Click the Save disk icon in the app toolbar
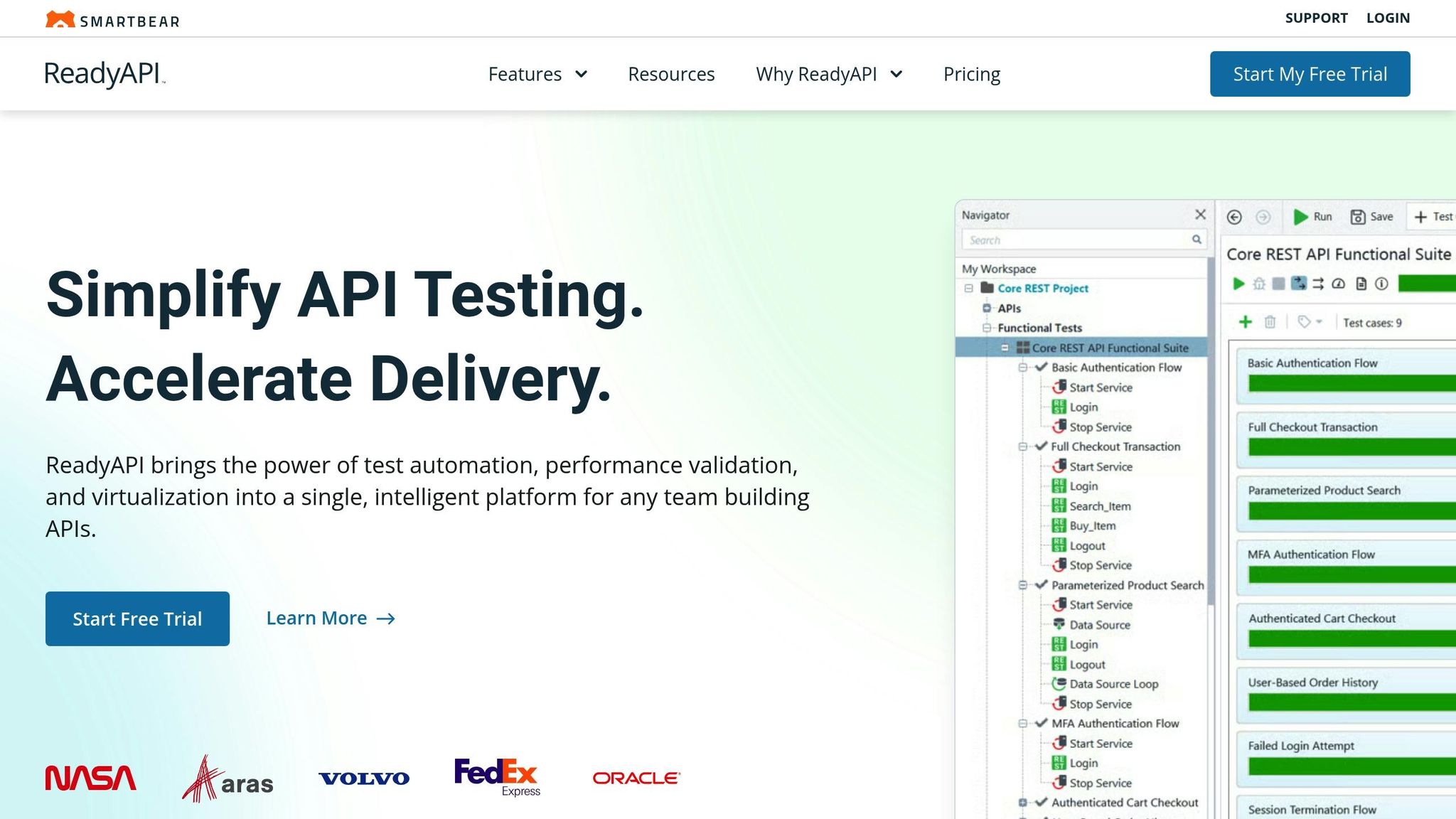This screenshot has width=1456, height=819. coord(1358,217)
